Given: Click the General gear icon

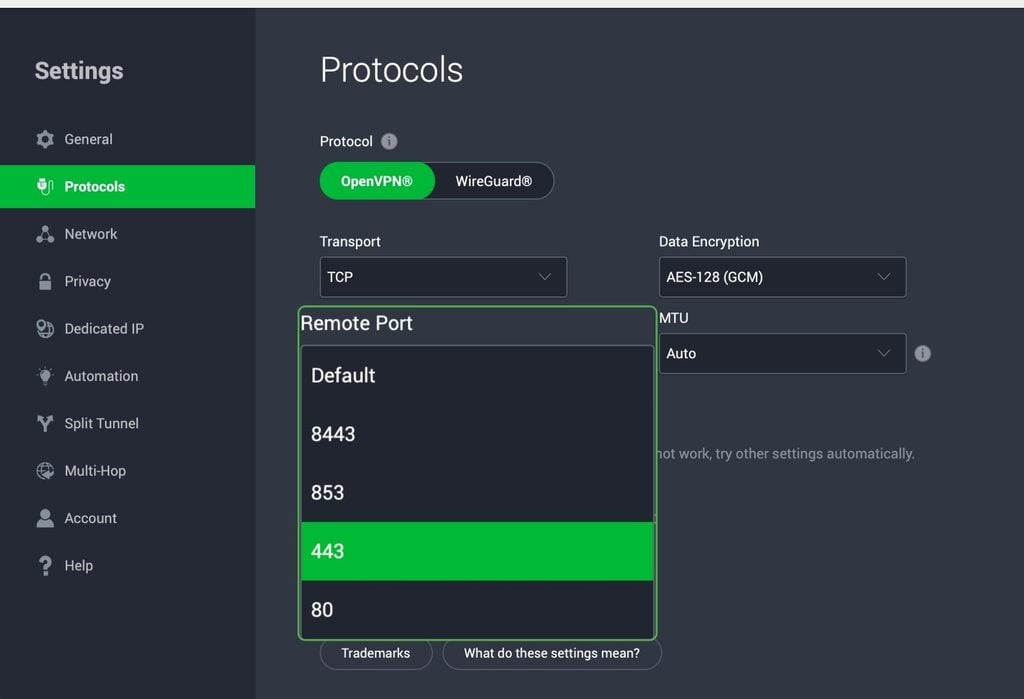Looking at the screenshot, I should click(45, 139).
